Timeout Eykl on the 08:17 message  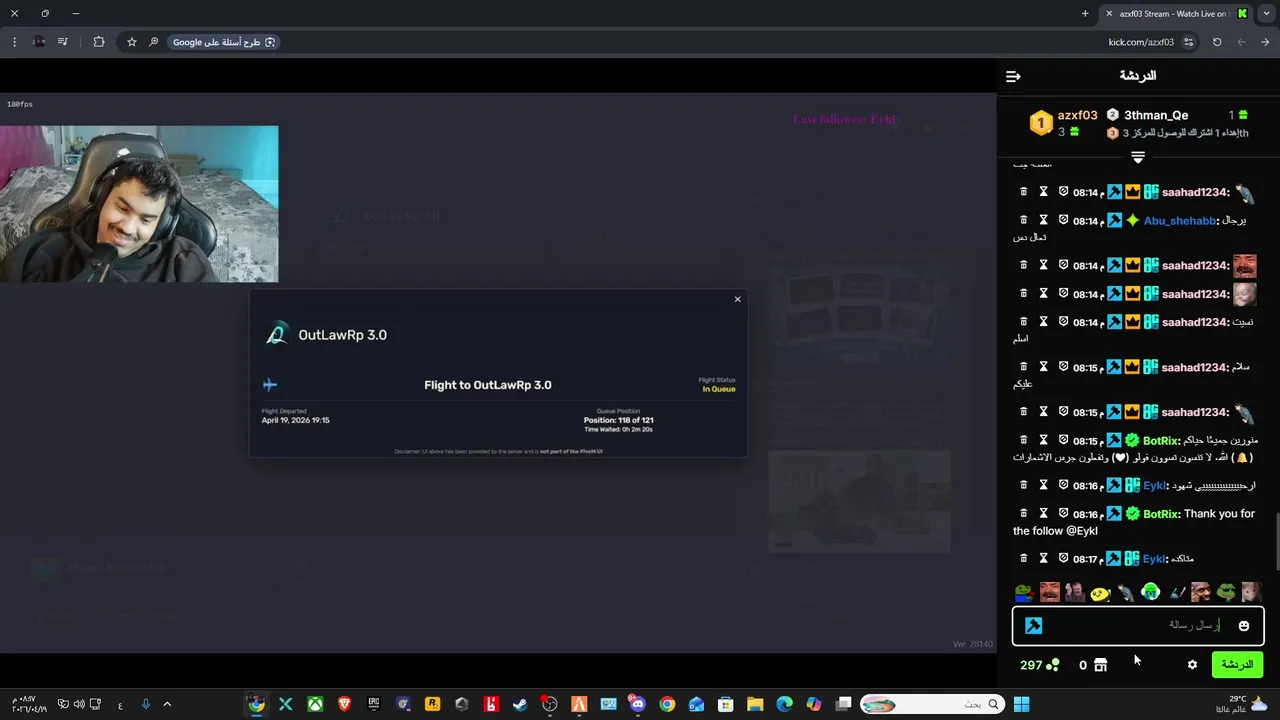coord(1043,558)
